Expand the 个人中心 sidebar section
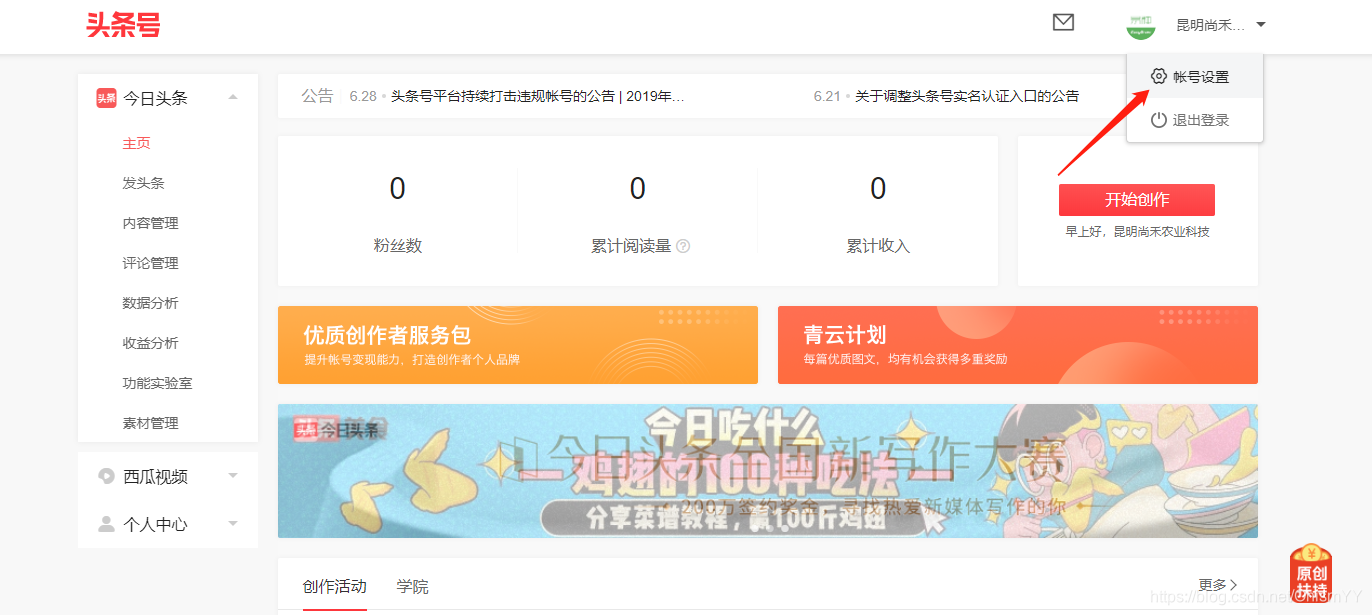The width and height of the screenshot is (1372, 615). coord(233,524)
